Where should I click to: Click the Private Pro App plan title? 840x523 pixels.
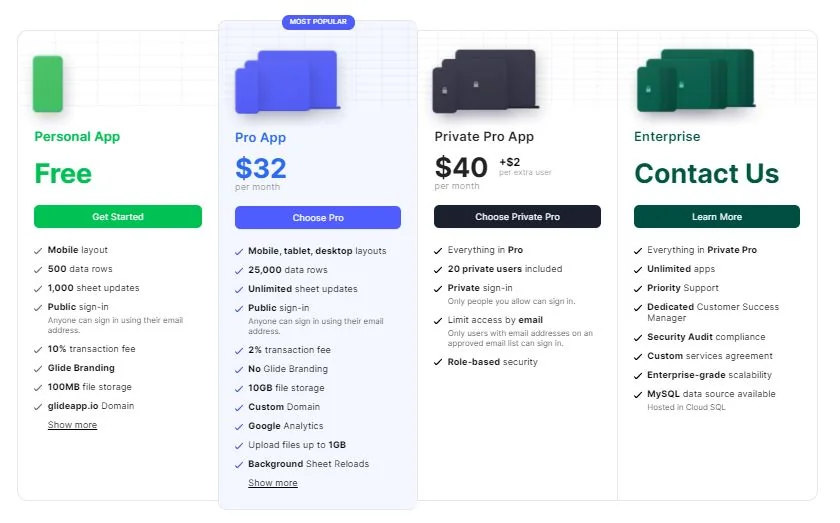(484, 137)
